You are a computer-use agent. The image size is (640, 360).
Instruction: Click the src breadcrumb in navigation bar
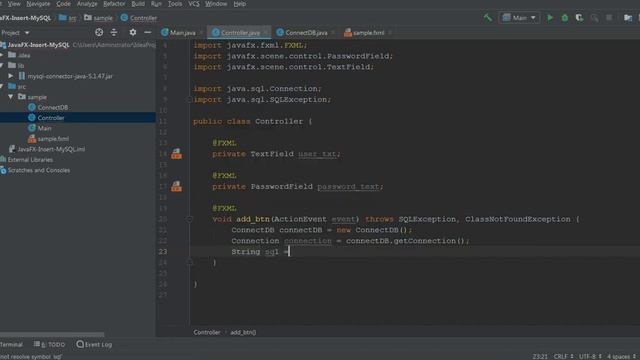[68, 18]
